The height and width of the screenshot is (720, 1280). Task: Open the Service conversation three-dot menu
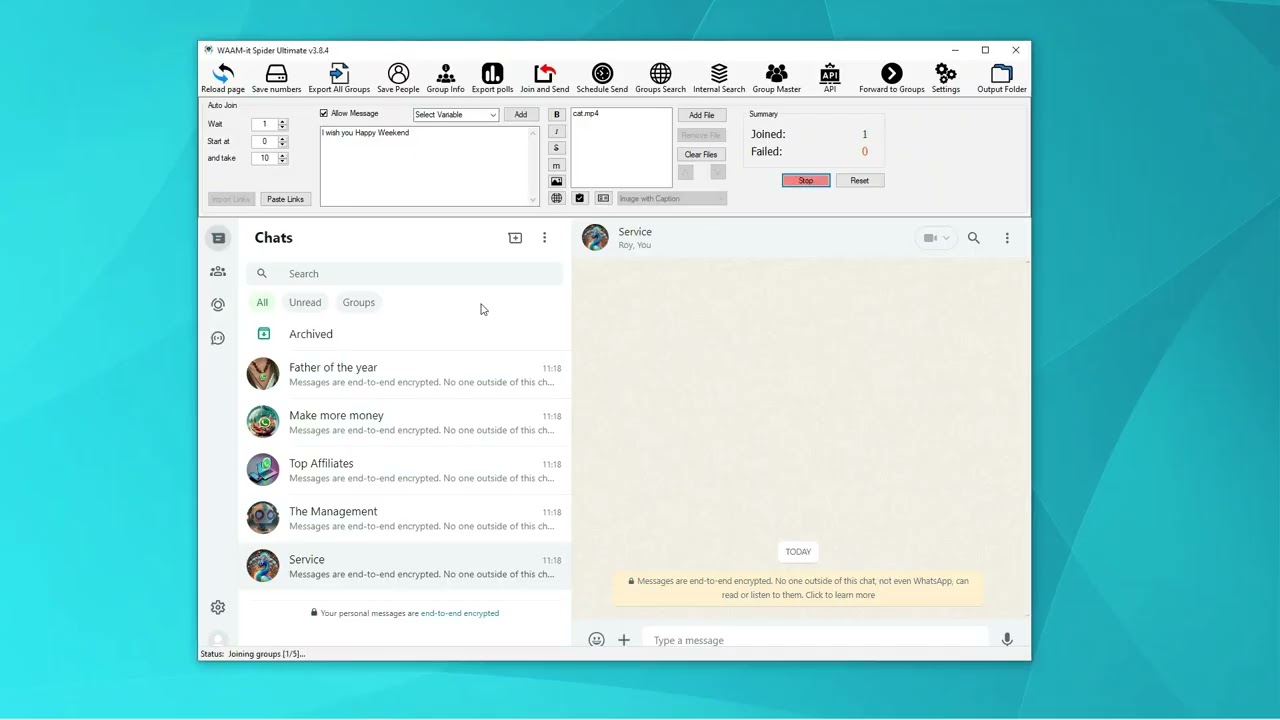1007,238
